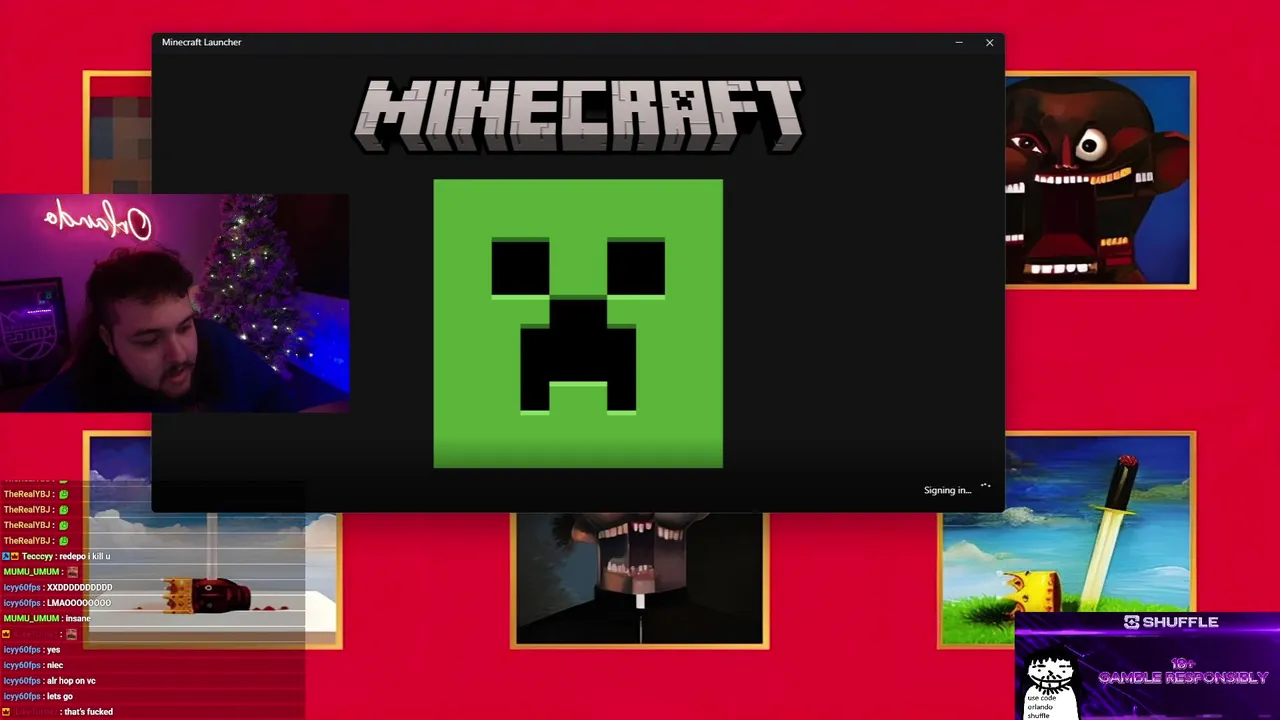Screen dimensions: 1280x720
Task: Click the sword and crown painting
Action: [1067, 540]
